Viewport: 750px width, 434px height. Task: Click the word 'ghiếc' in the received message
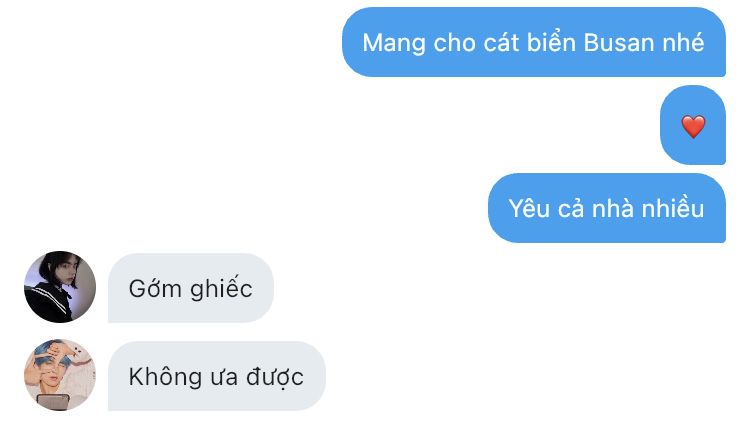(221, 289)
